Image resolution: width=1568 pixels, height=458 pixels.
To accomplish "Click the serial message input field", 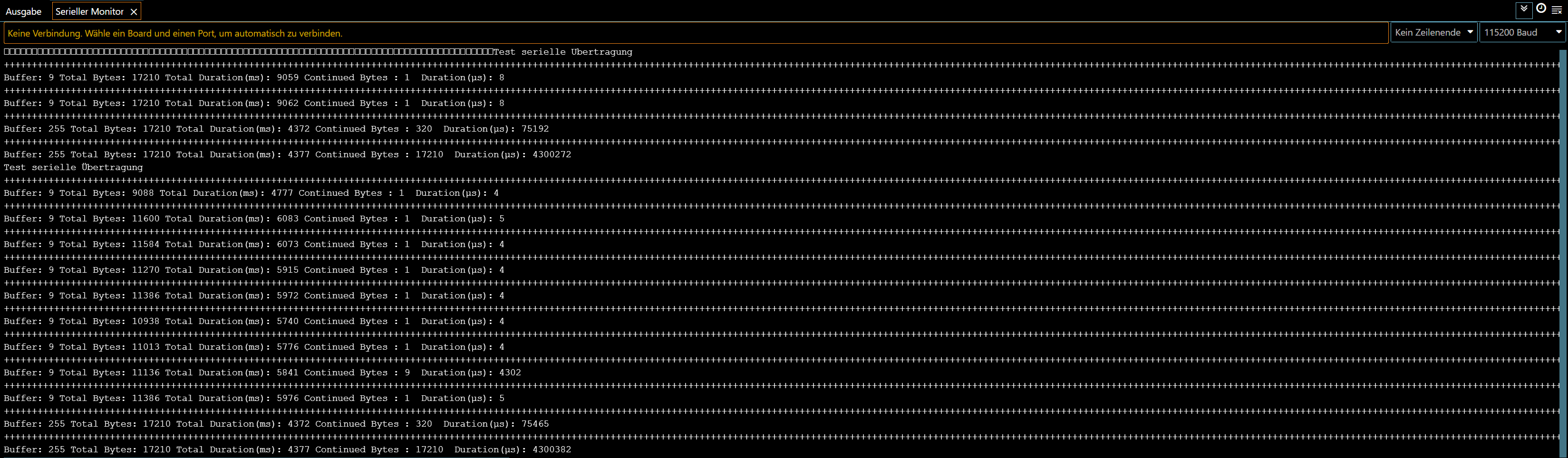I will pos(694,33).
